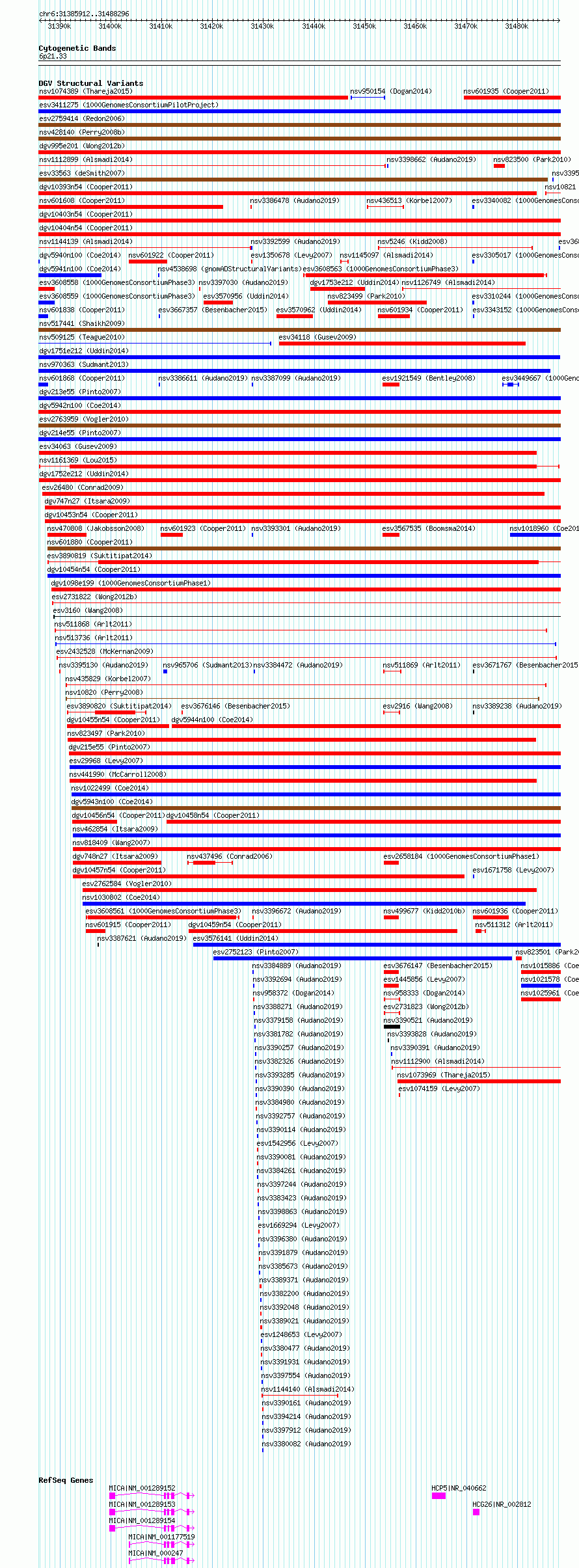Screen dimensions: 579x1568
Task: Click the 31480k ruler tick label
Action: 517,26
